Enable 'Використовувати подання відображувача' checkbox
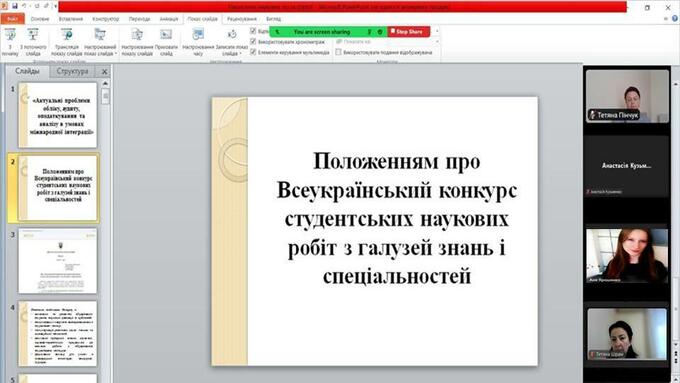 (339, 52)
